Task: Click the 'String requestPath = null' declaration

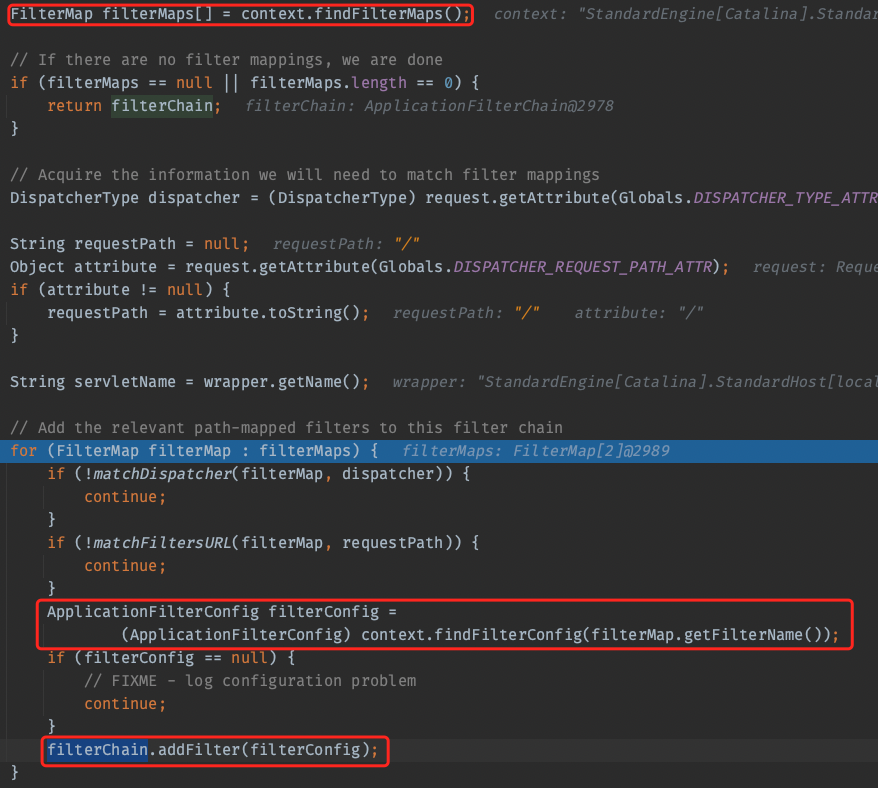Action: coord(125,243)
